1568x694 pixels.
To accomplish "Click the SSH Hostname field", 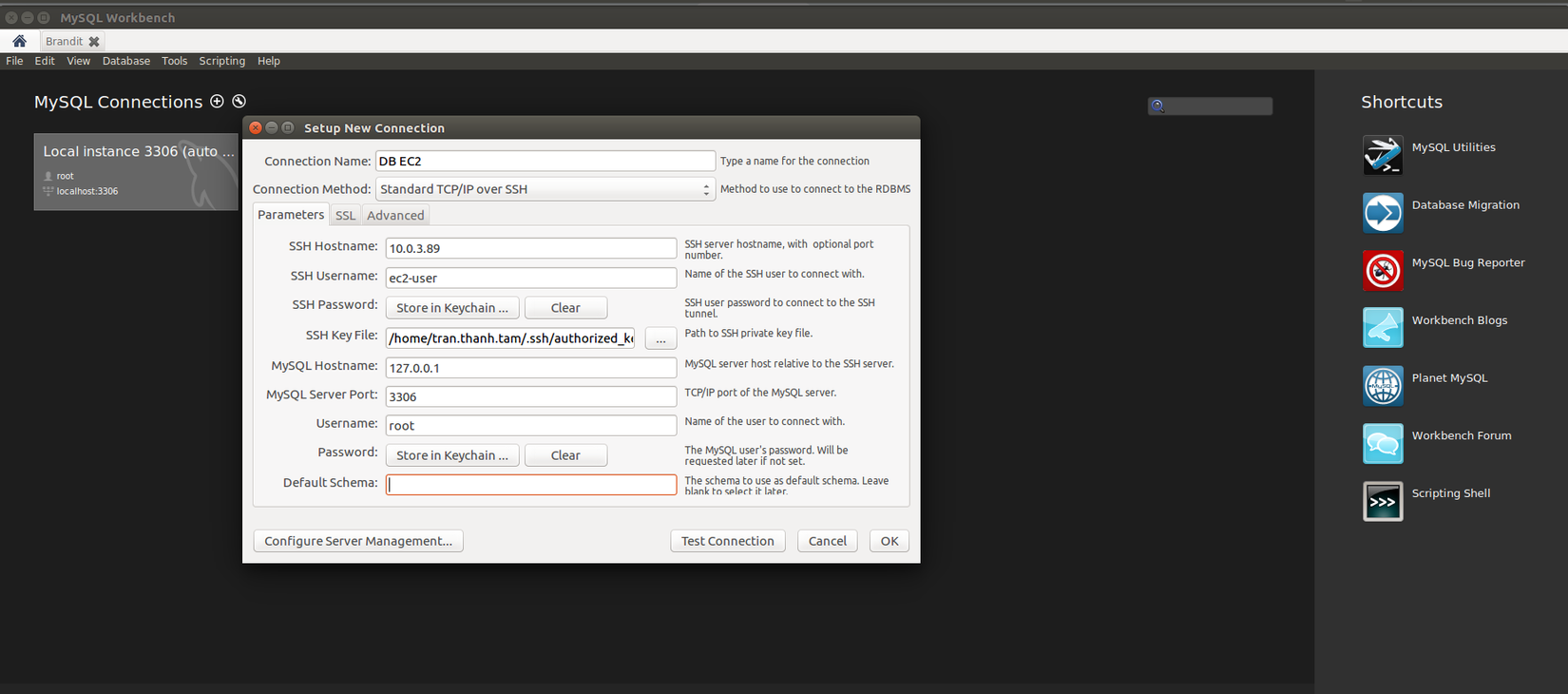I will click(531, 248).
